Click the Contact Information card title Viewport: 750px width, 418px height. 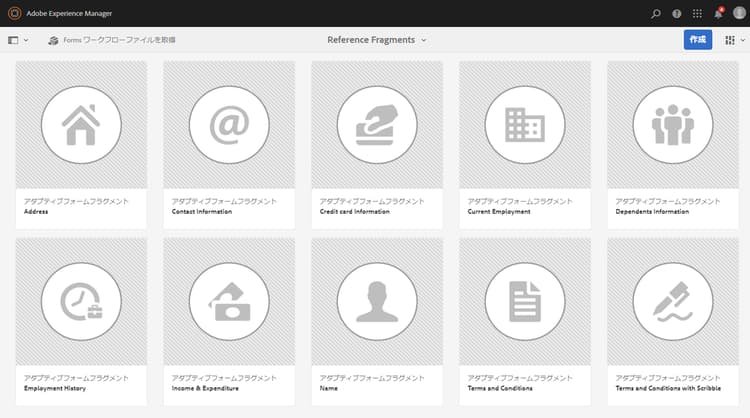point(202,211)
